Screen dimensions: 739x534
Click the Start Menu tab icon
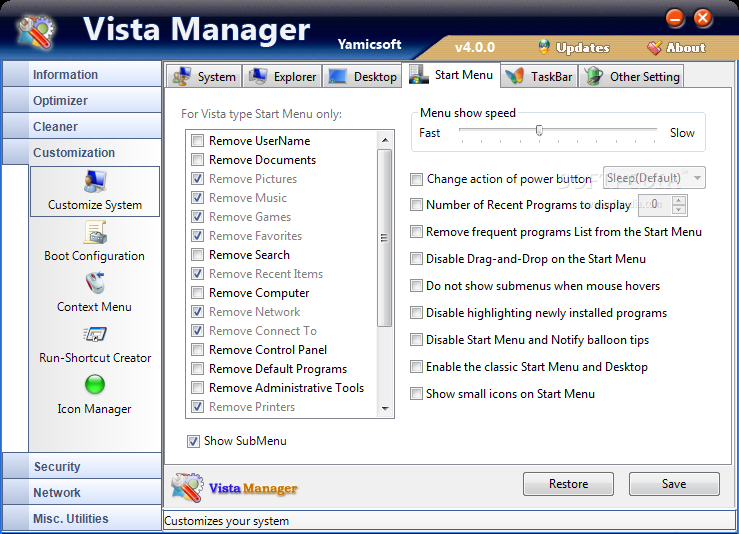point(418,74)
